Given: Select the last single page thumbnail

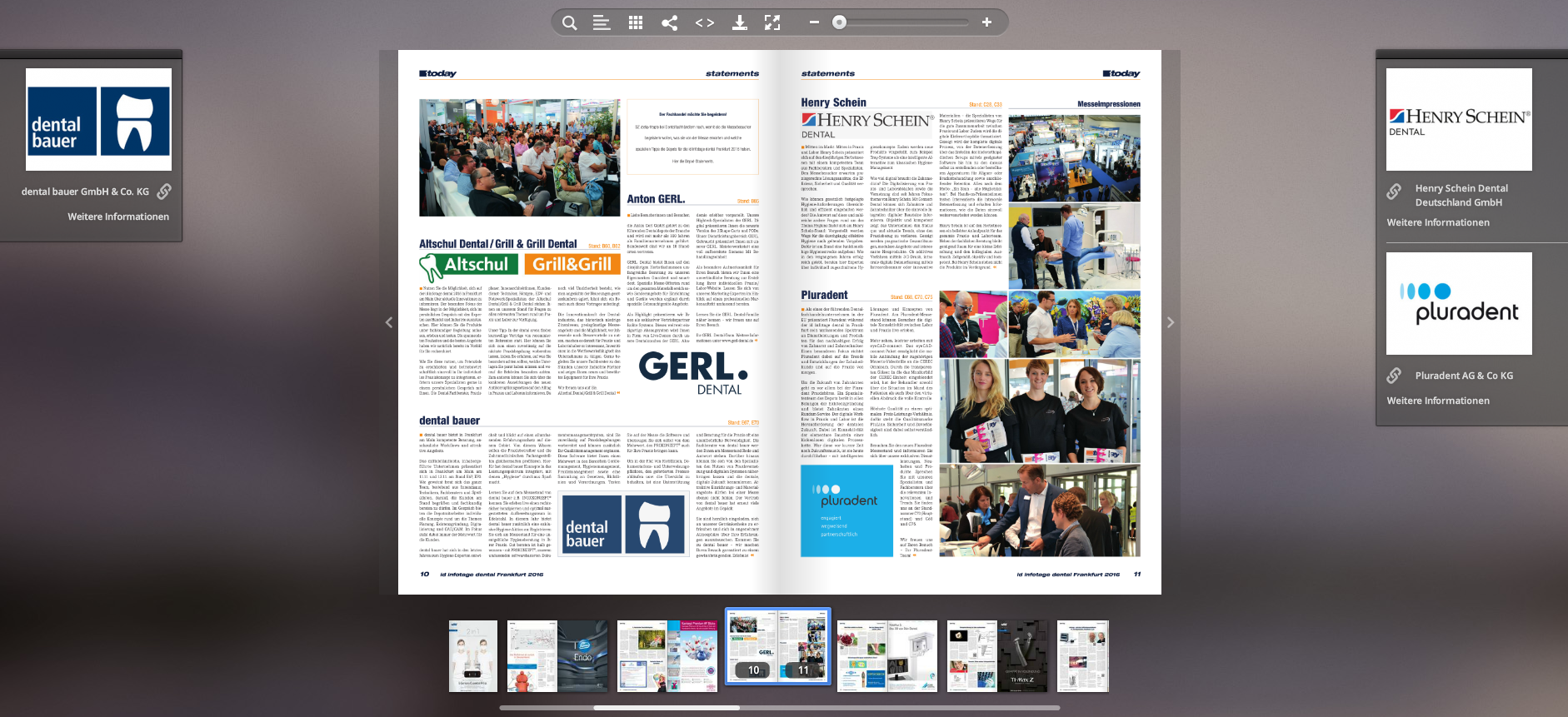Looking at the screenshot, I should coord(1083,656).
